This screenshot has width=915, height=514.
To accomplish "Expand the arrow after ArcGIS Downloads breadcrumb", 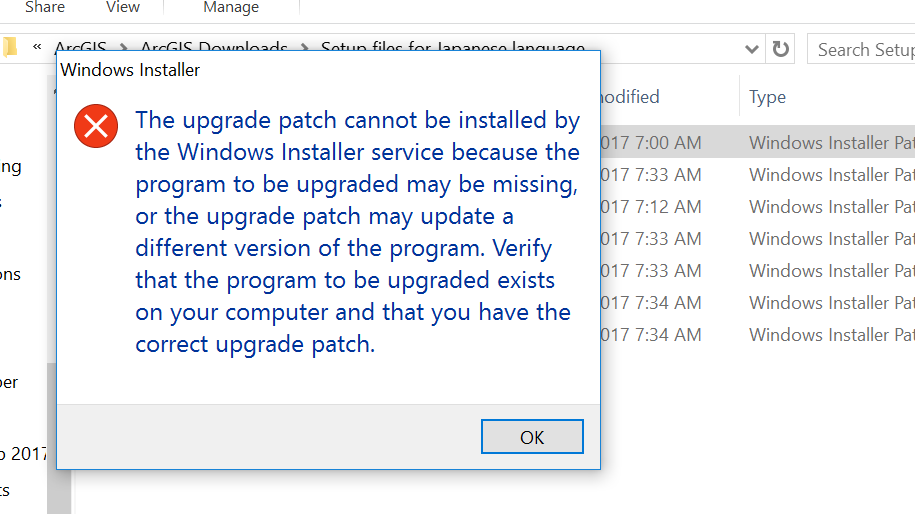I will [x=304, y=46].
